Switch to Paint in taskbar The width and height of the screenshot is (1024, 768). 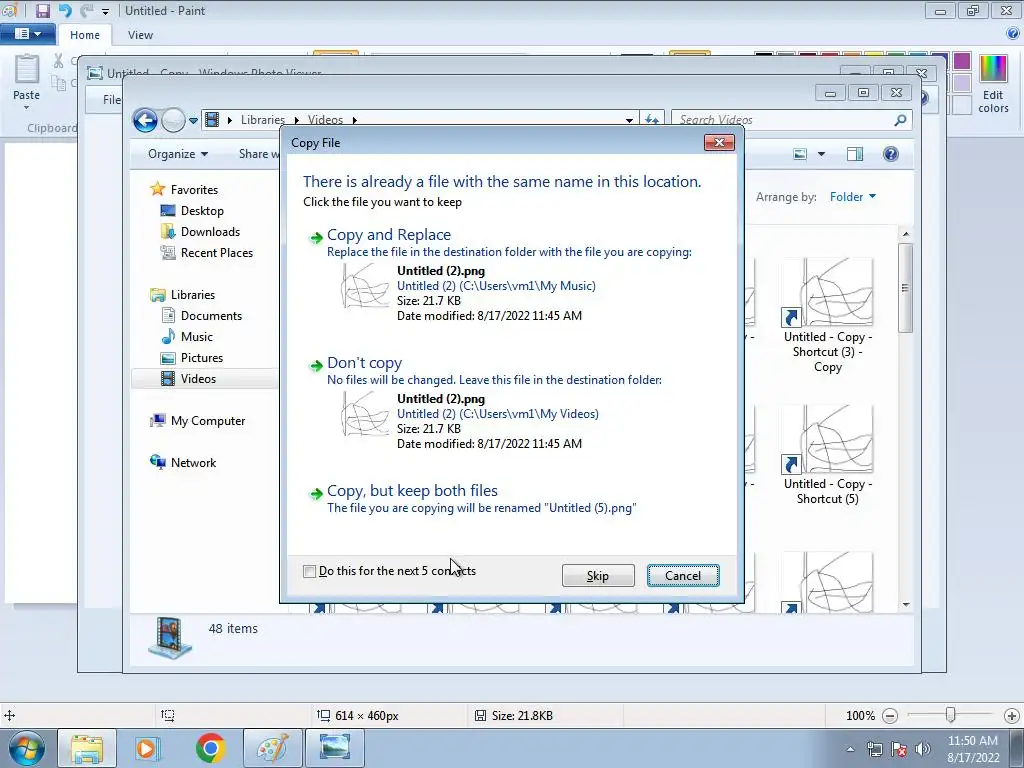[x=272, y=748]
